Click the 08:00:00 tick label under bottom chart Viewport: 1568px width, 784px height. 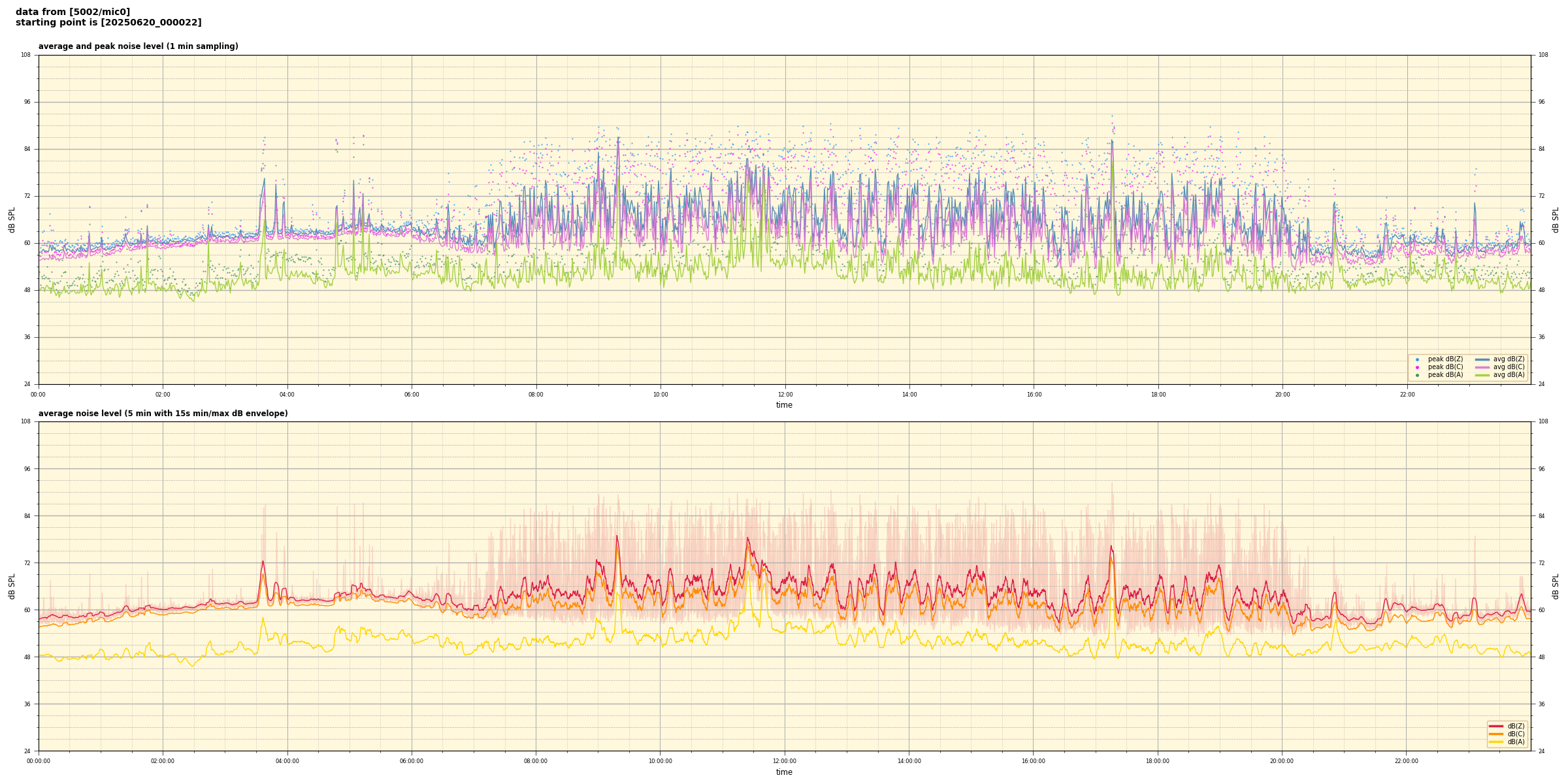pyautogui.click(x=536, y=761)
